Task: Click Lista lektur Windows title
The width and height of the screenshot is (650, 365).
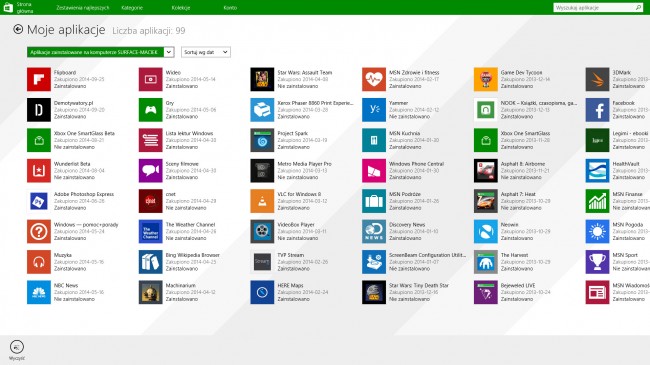Action: tap(189, 134)
